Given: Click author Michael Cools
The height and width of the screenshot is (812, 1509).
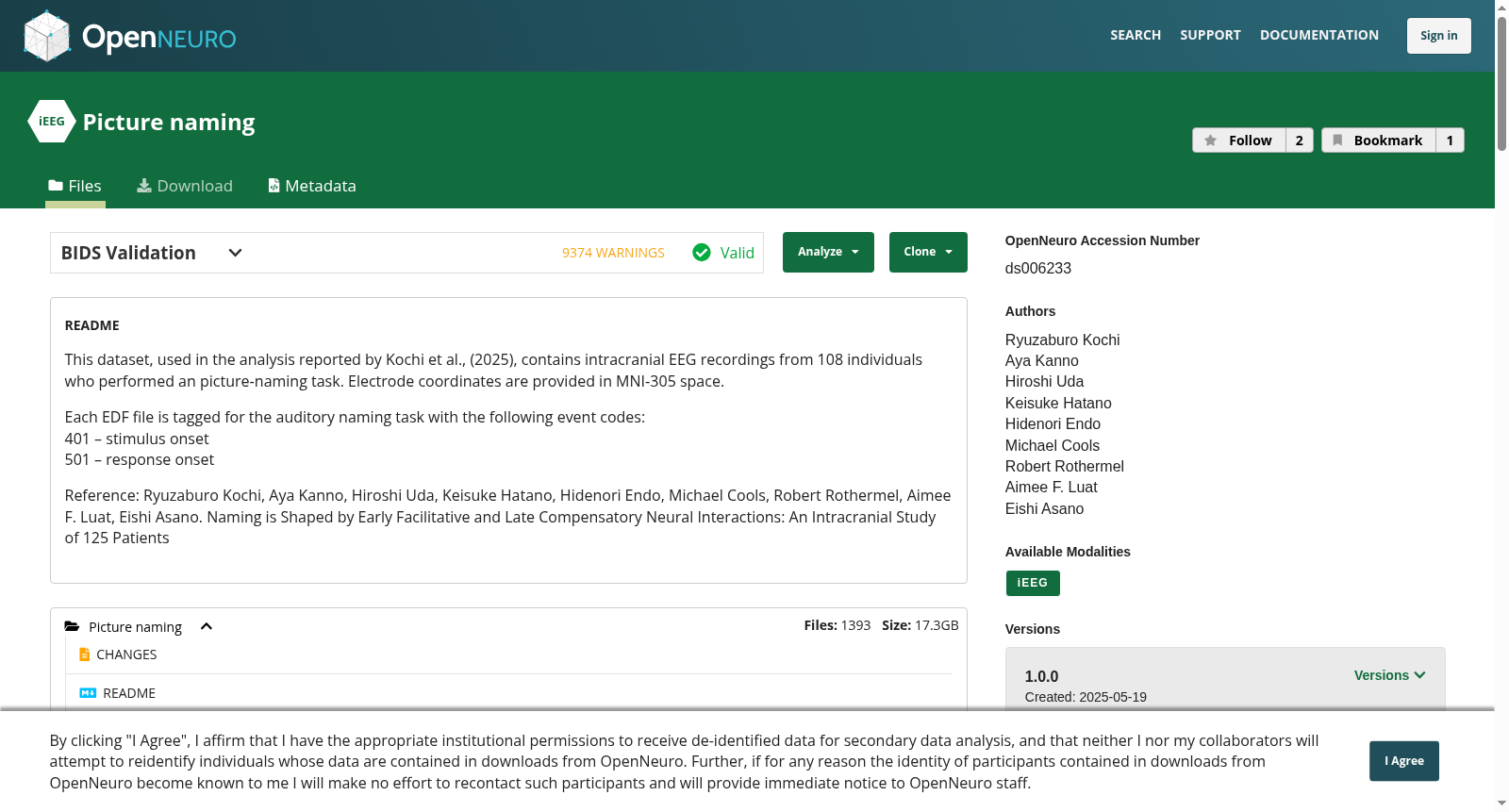Looking at the screenshot, I should [1053, 445].
